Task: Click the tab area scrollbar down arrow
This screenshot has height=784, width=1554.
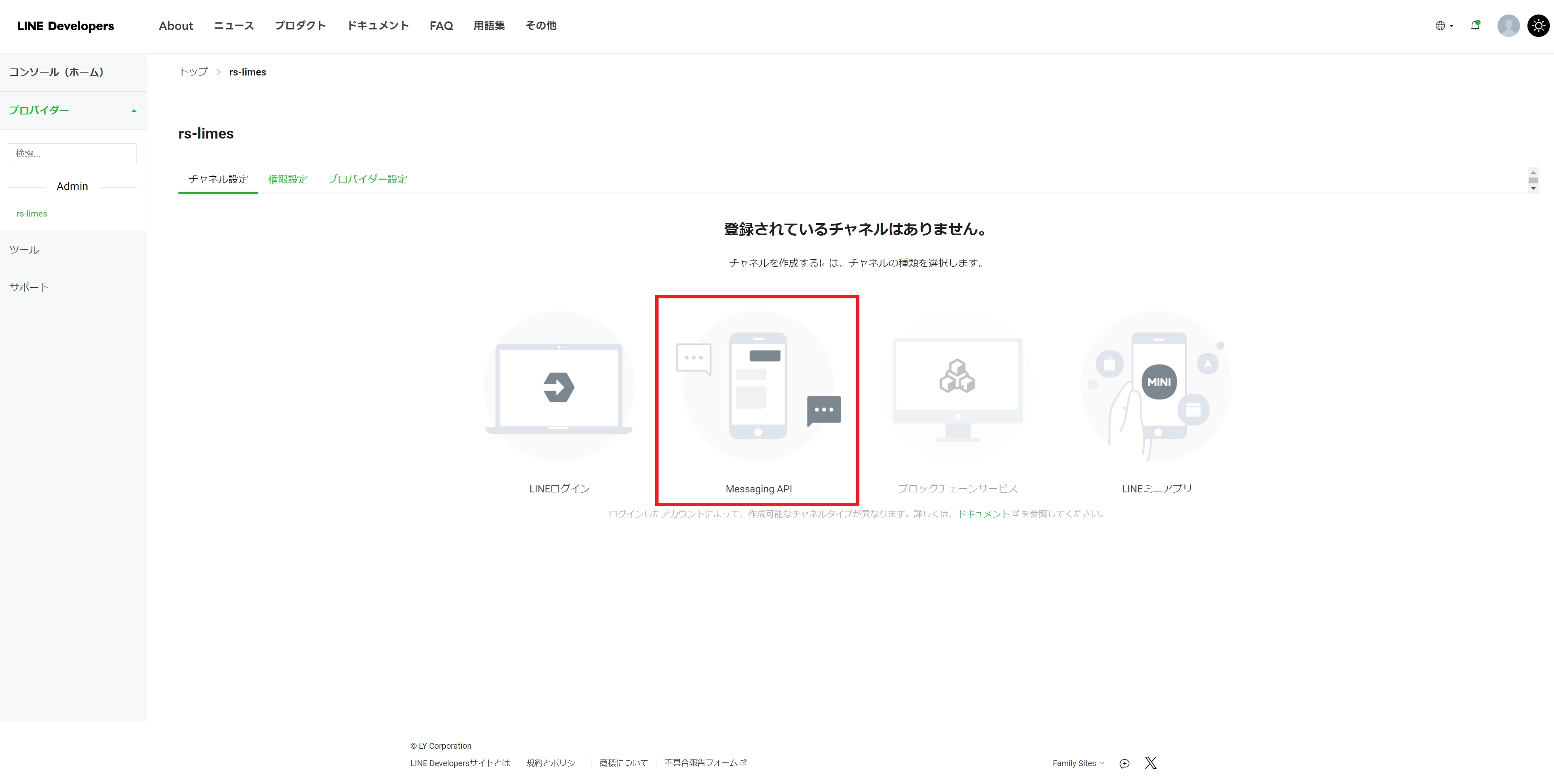Action: (x=1533, y=188)
